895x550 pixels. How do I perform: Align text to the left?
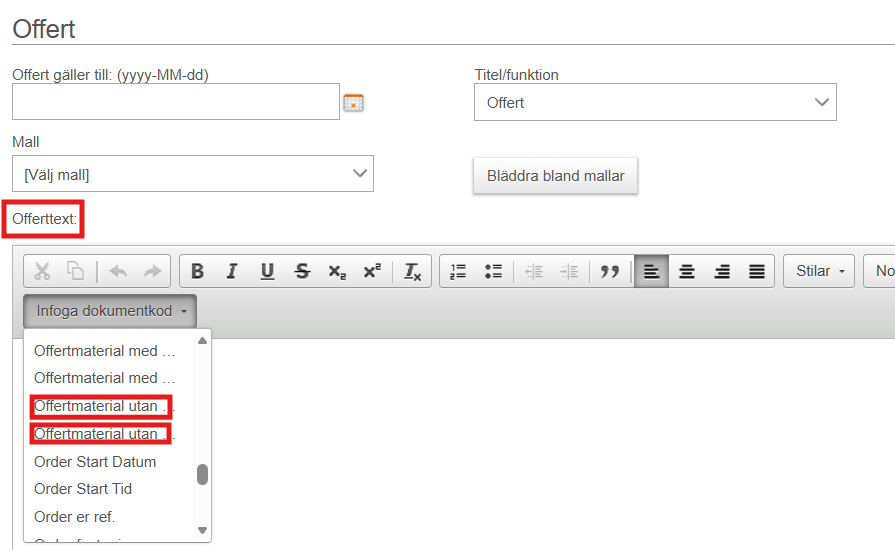point(651,271)
